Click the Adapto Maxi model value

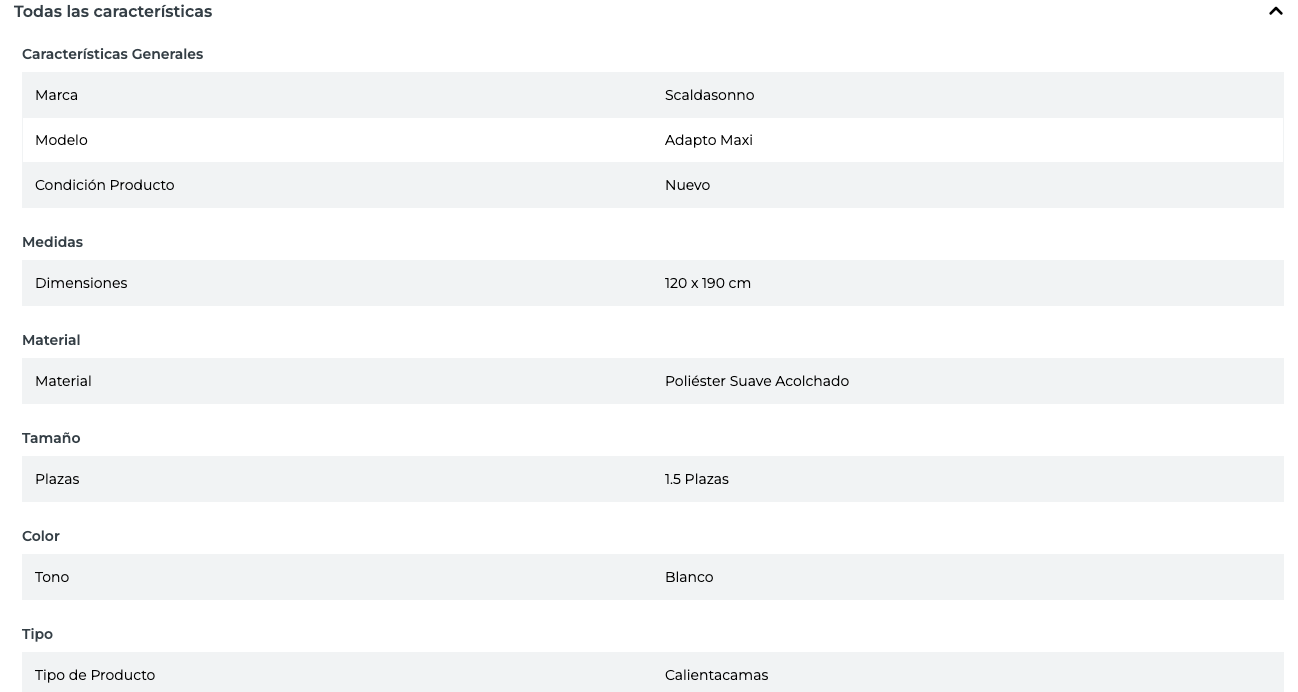[708, 140]
